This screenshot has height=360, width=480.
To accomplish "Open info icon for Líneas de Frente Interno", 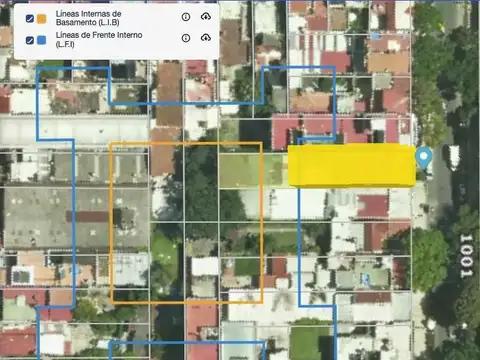I will coord(186,38).
